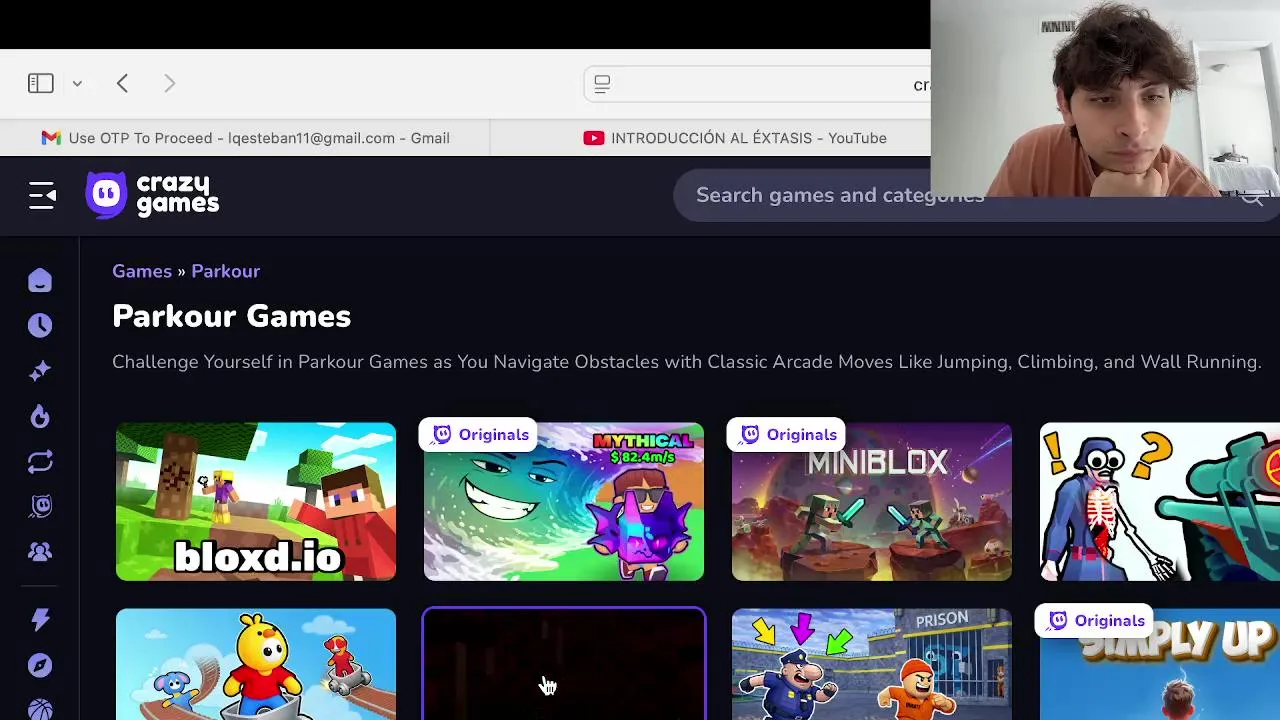
Task: Switch to INTRODUCCIÓN AL ÉXTASIS YouTube tab
Action: pyautogui.click(x=735, y=138)
